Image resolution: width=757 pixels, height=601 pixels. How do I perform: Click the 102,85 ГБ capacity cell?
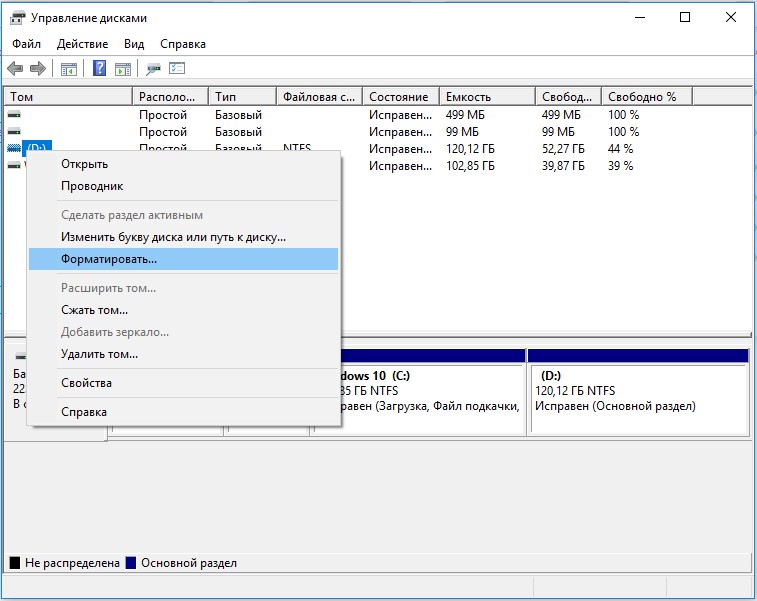pos(470,166)
